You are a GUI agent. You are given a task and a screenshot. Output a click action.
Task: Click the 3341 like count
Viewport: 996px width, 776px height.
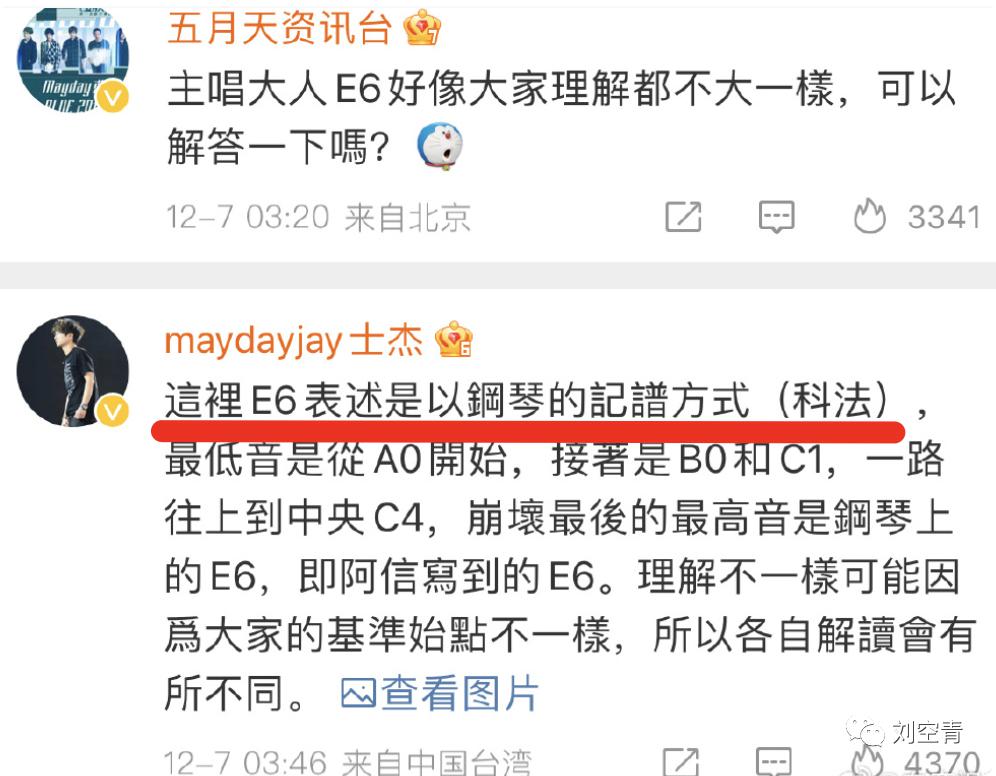coord(944,217)
